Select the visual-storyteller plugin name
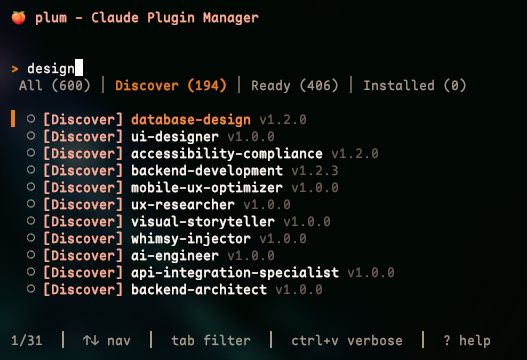The width and height of the screenshot is (527, 360). pos(203,222)
